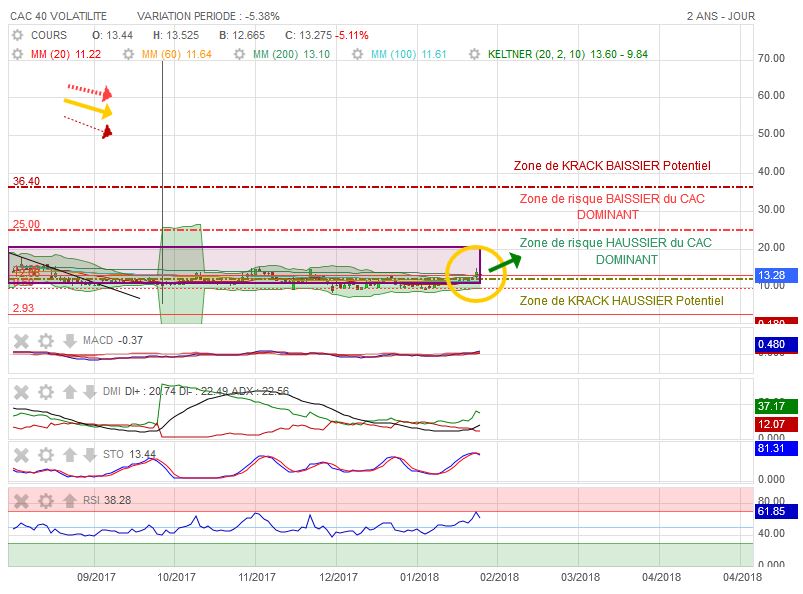
Task: Move RSI panel up with arrow
Action: coord(70,501)
